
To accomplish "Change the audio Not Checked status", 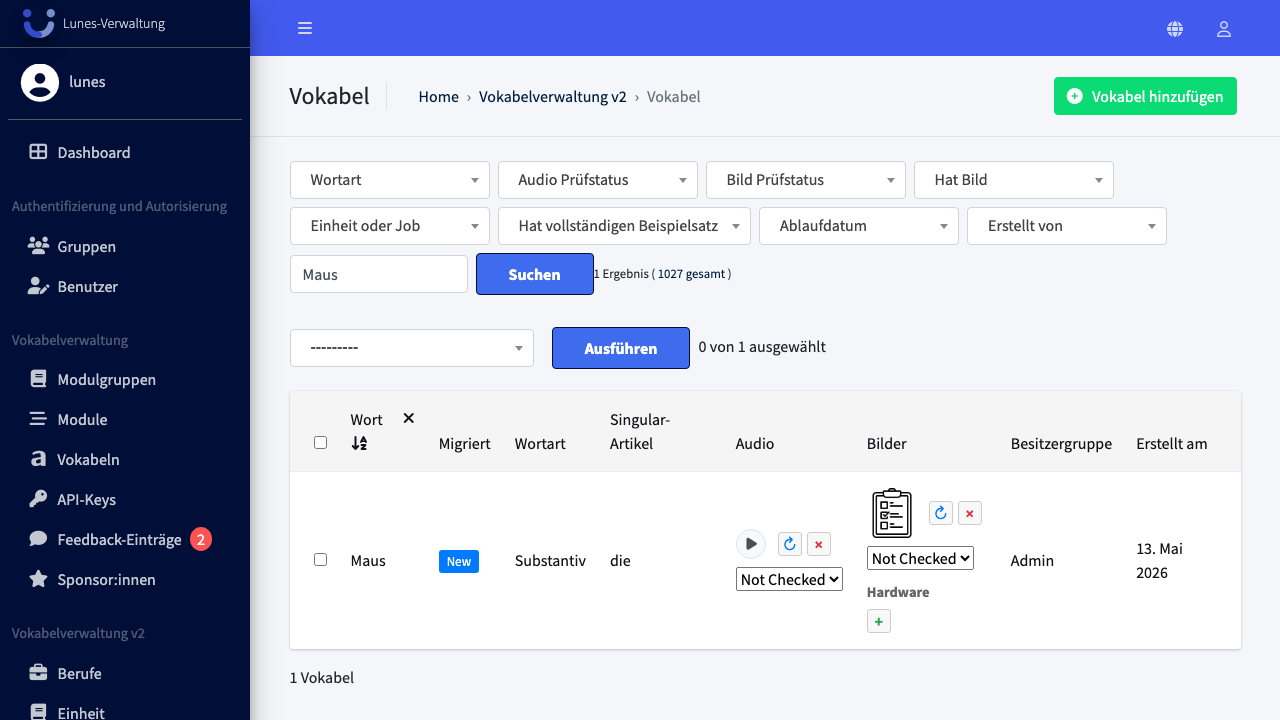I will coord(789,579).
